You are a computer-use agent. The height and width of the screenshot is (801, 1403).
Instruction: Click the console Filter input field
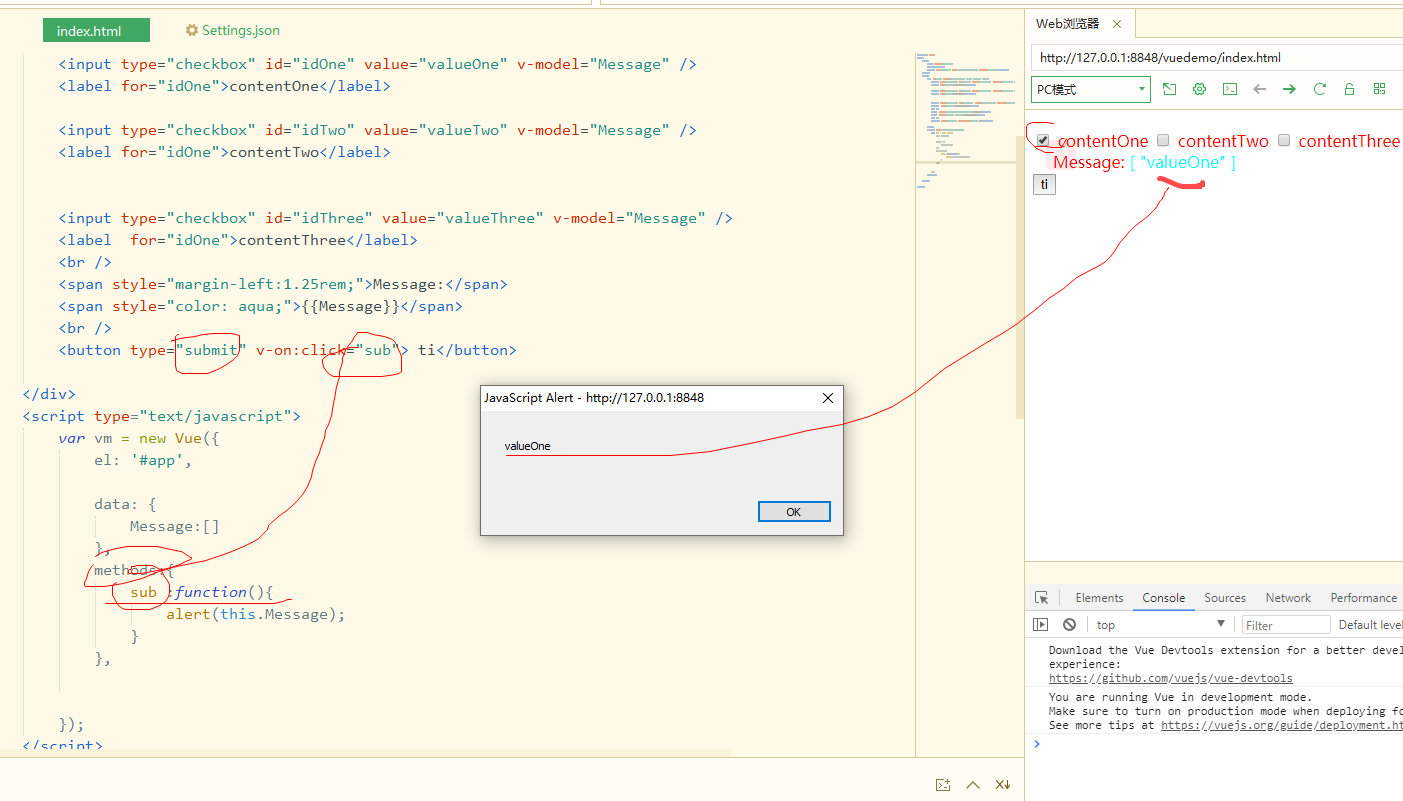coord(1286,625)
